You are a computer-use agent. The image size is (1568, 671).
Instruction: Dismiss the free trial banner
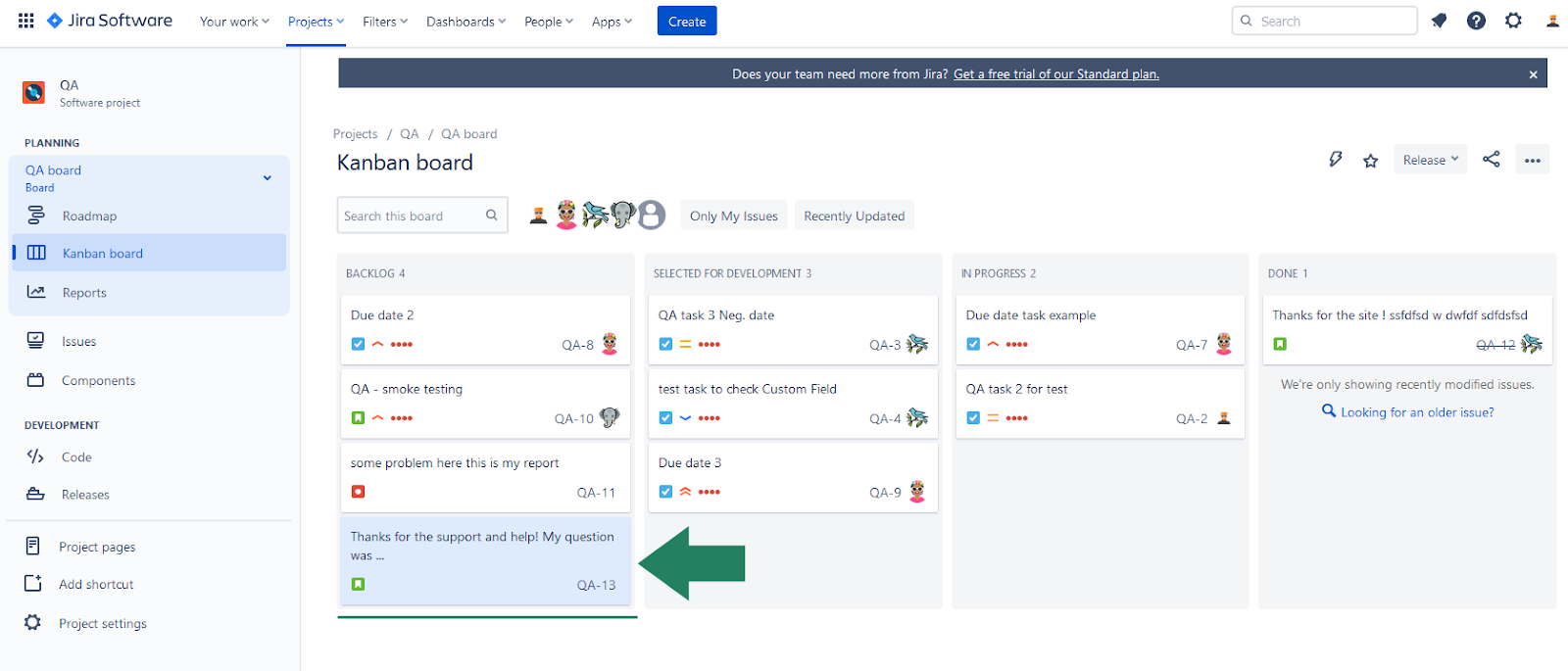tap(1533, 74)
